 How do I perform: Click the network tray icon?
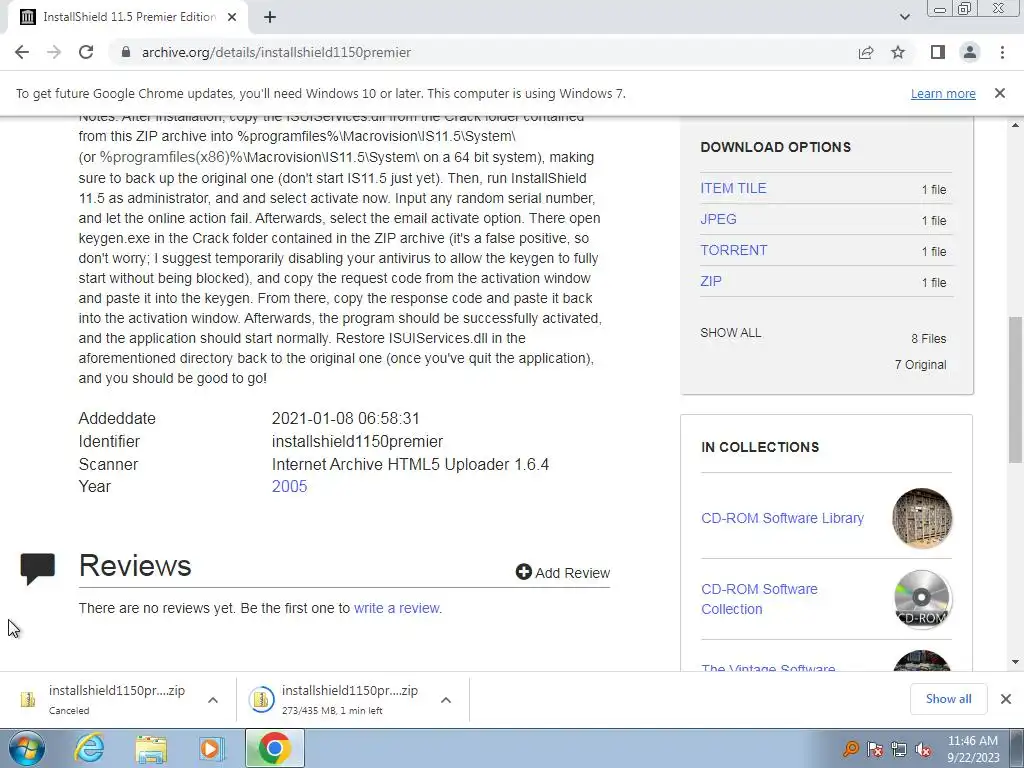click(x=899, y=749)
